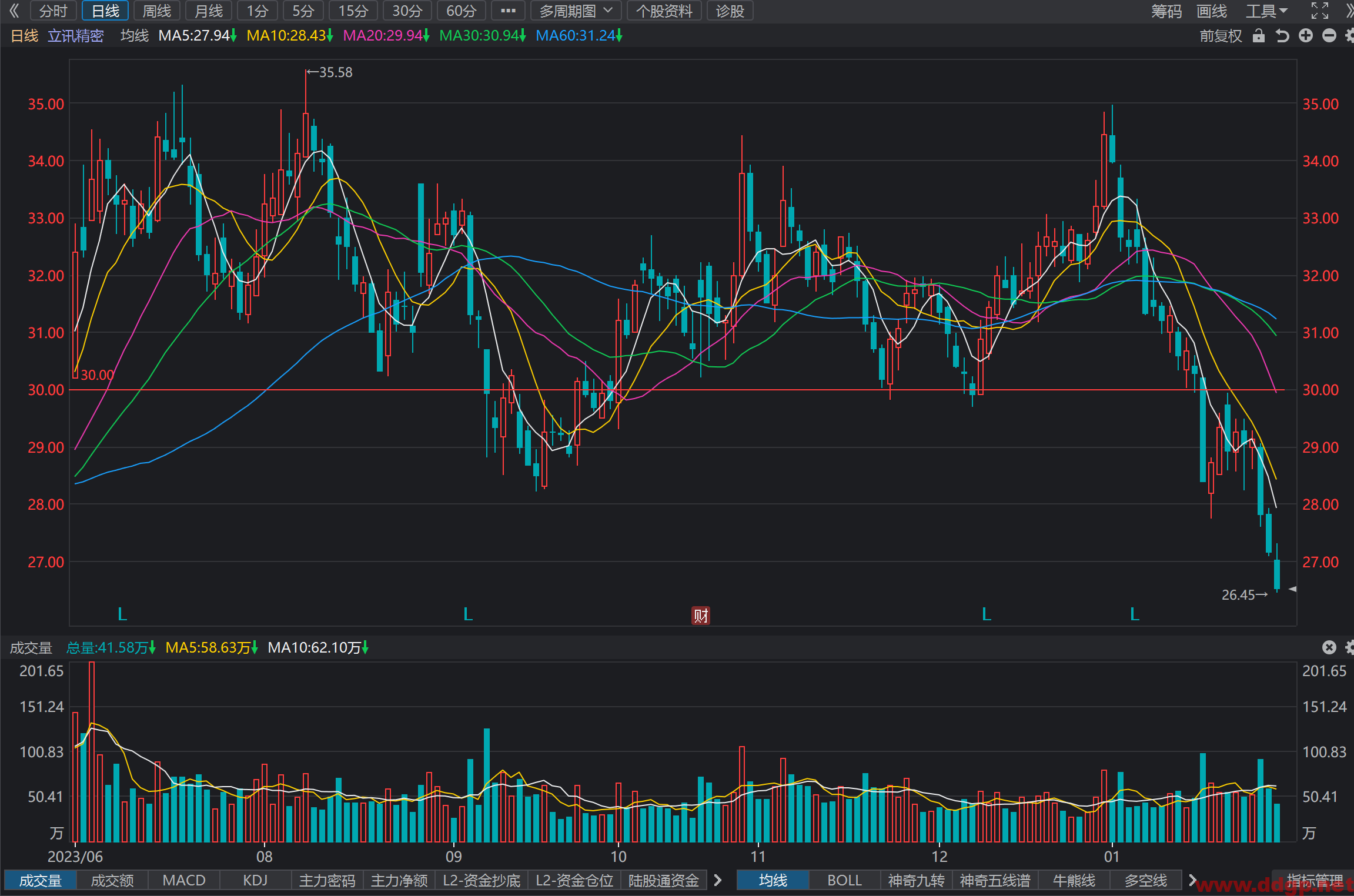Switch chart period to 60分
The image size is (1354, 896).
pos(461,11)
